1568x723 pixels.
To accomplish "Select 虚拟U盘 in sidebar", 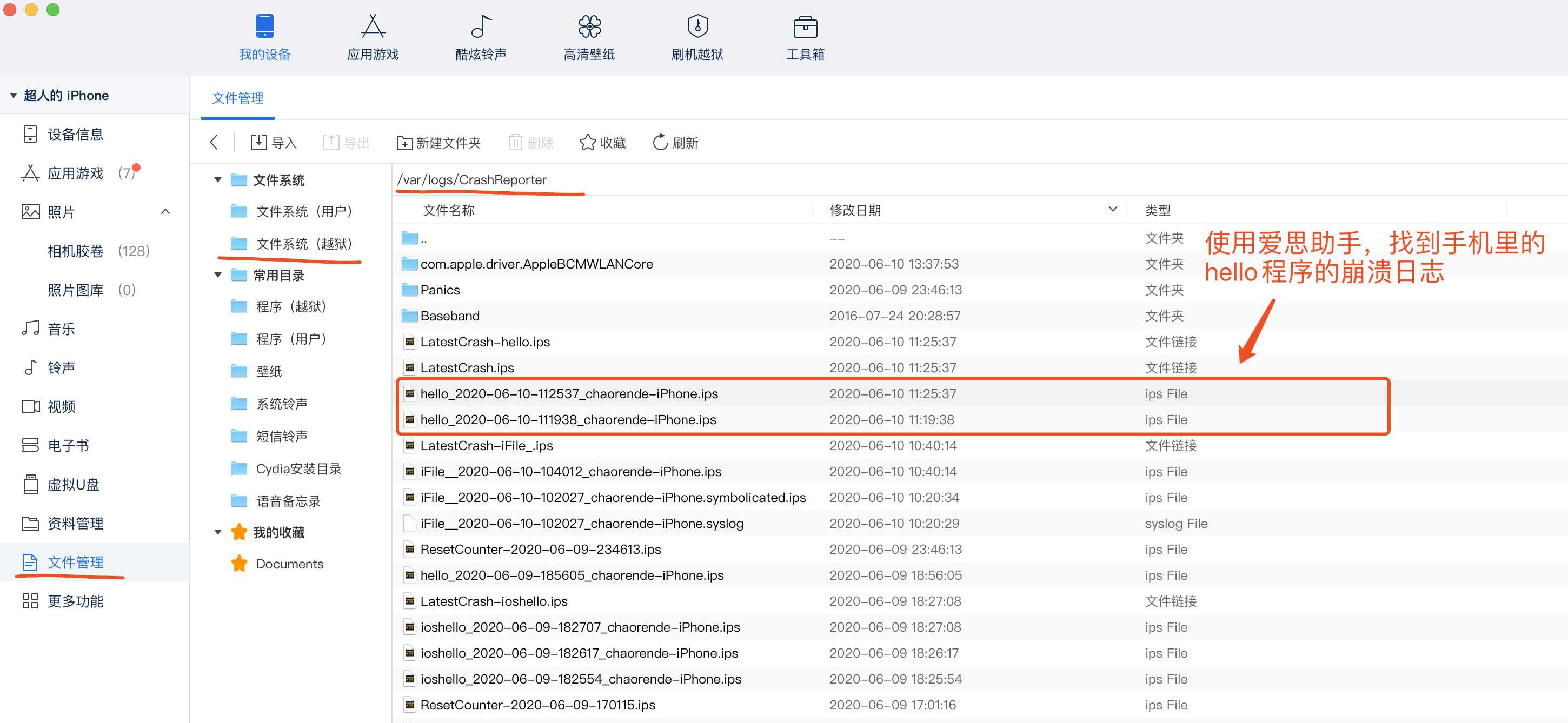I will coord(95,485).
